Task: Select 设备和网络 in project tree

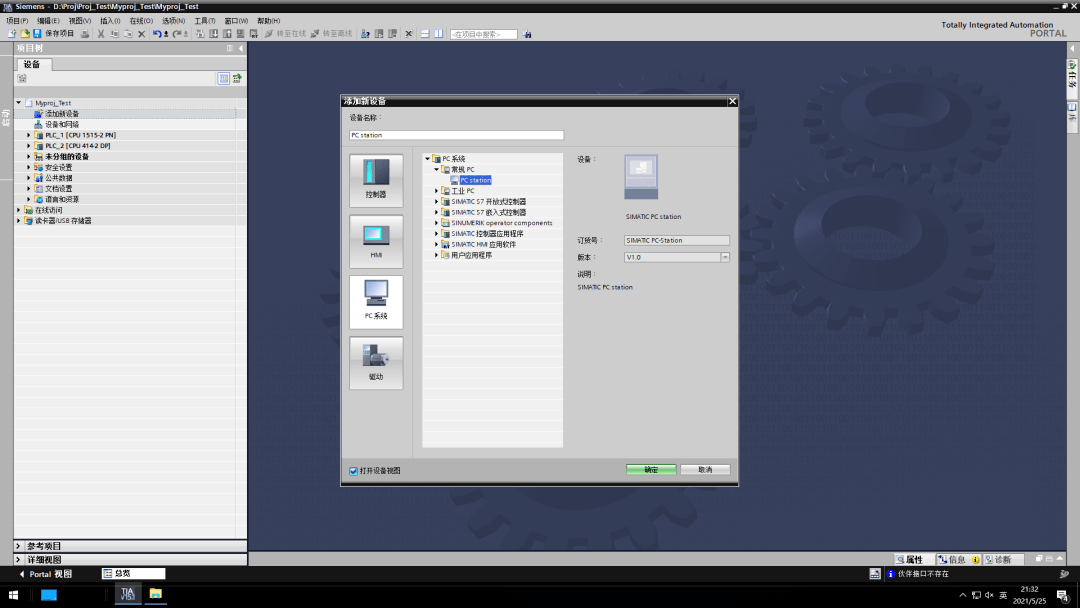Action: [x=61, y=125]
